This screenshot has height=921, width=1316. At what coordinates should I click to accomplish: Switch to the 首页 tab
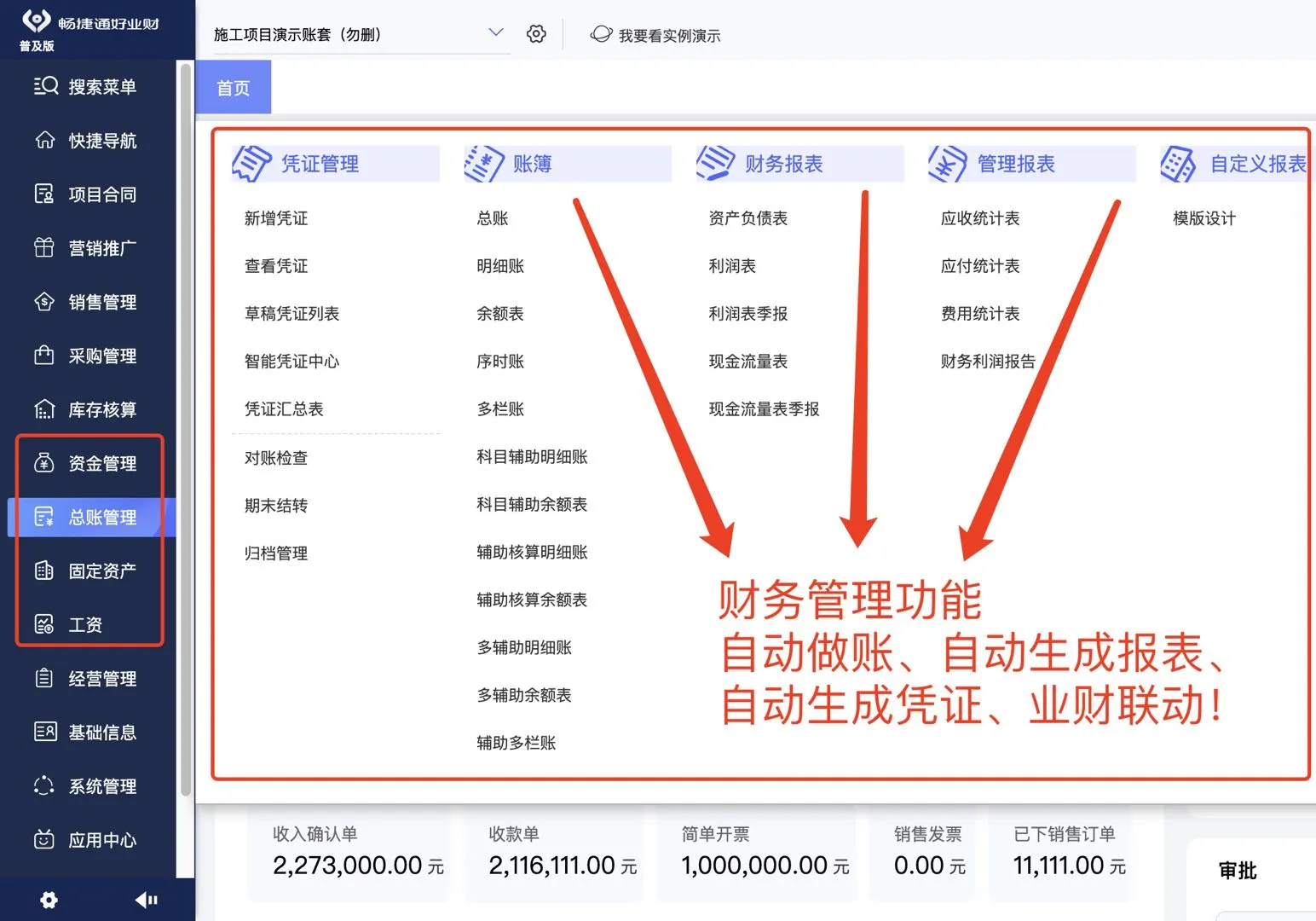pyautogui.click(x=233, y=86)
